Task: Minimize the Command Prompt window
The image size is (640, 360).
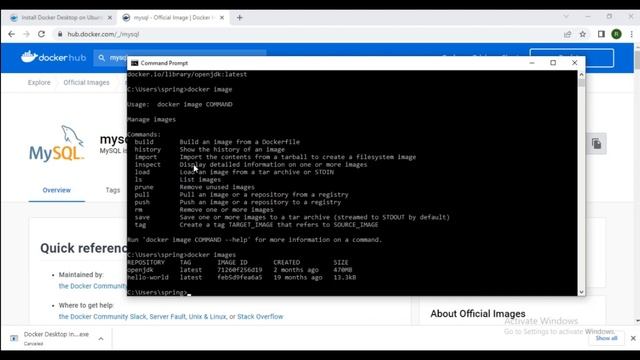Action: [532, 63]
